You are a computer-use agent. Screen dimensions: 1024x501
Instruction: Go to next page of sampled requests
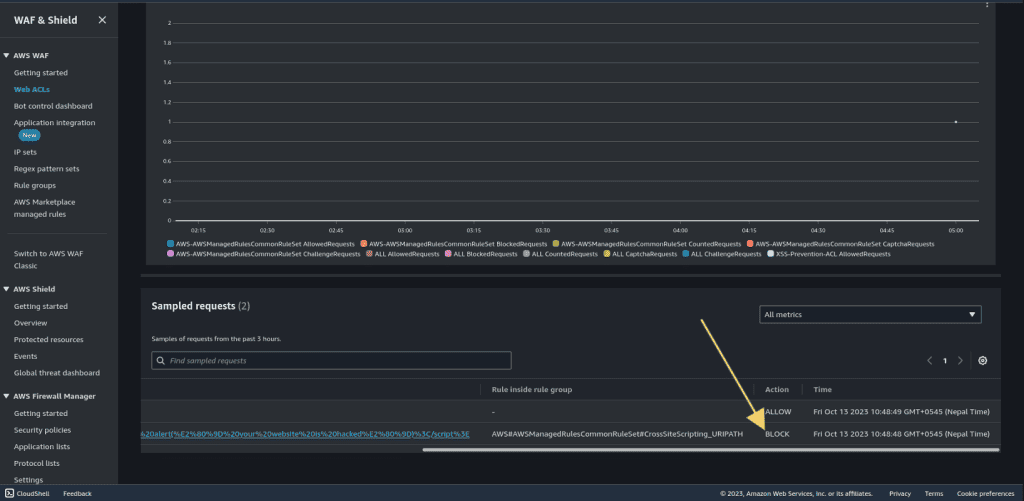960,361
